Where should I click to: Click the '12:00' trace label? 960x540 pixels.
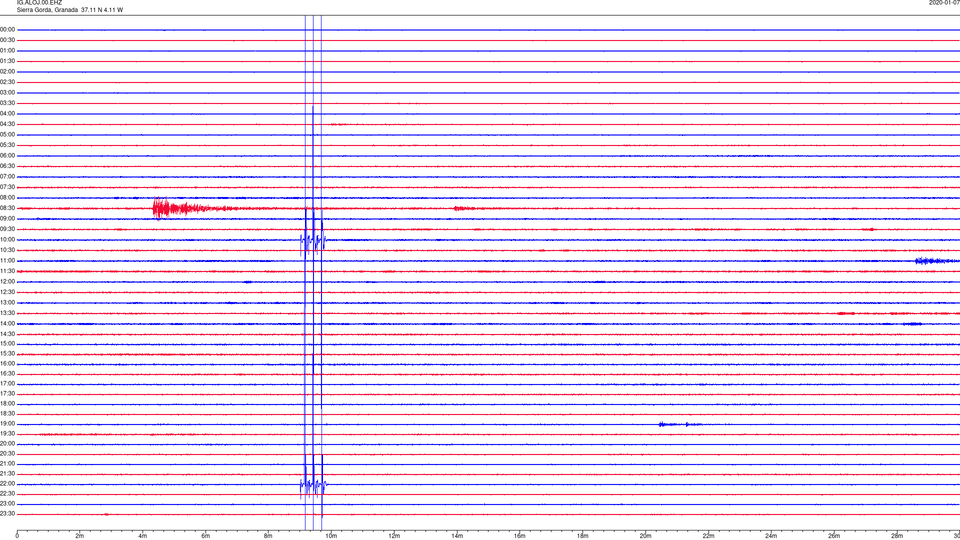[7, 282]
